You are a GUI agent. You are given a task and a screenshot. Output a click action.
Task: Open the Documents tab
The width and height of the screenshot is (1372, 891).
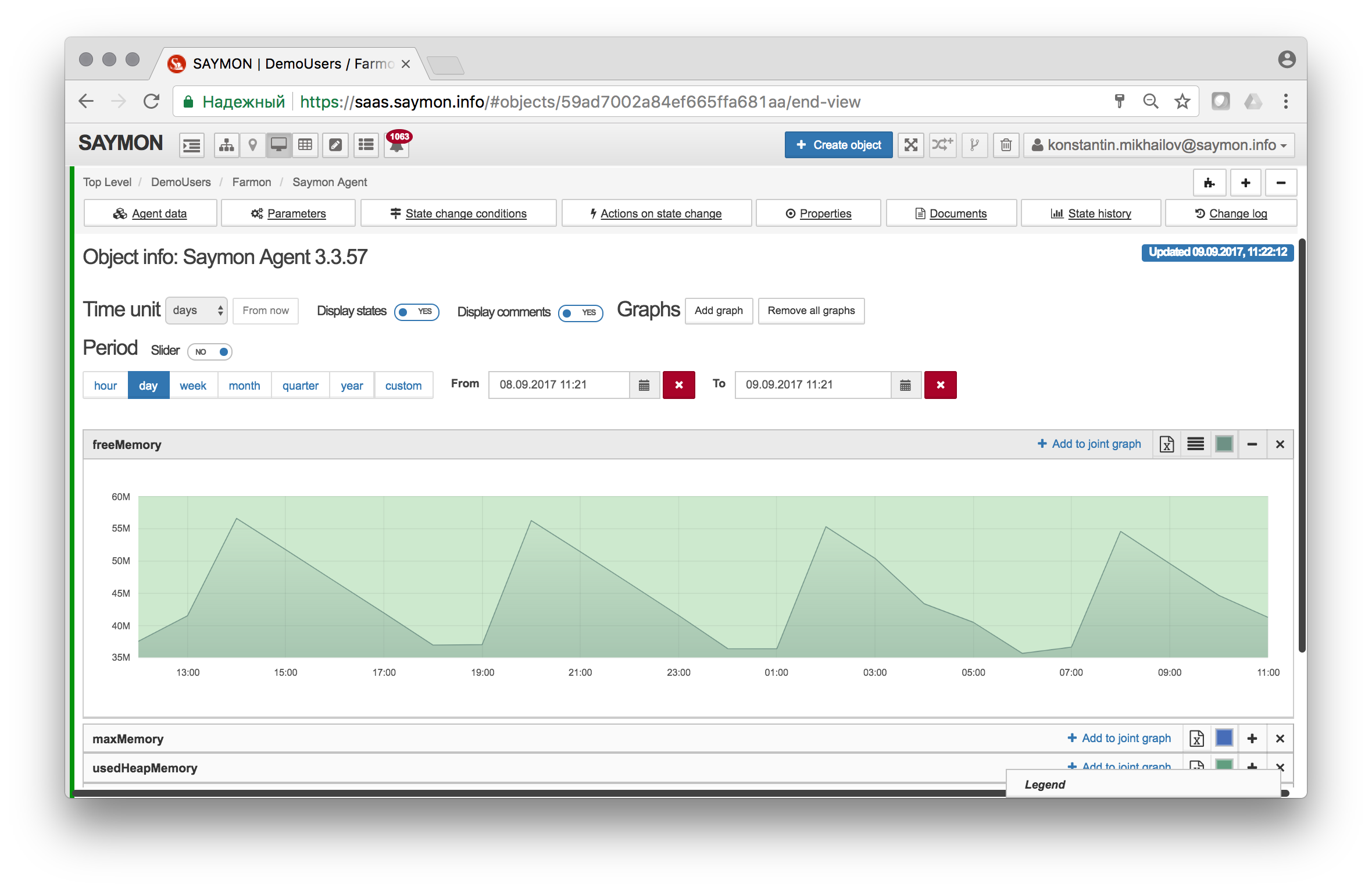coord(951,213)
